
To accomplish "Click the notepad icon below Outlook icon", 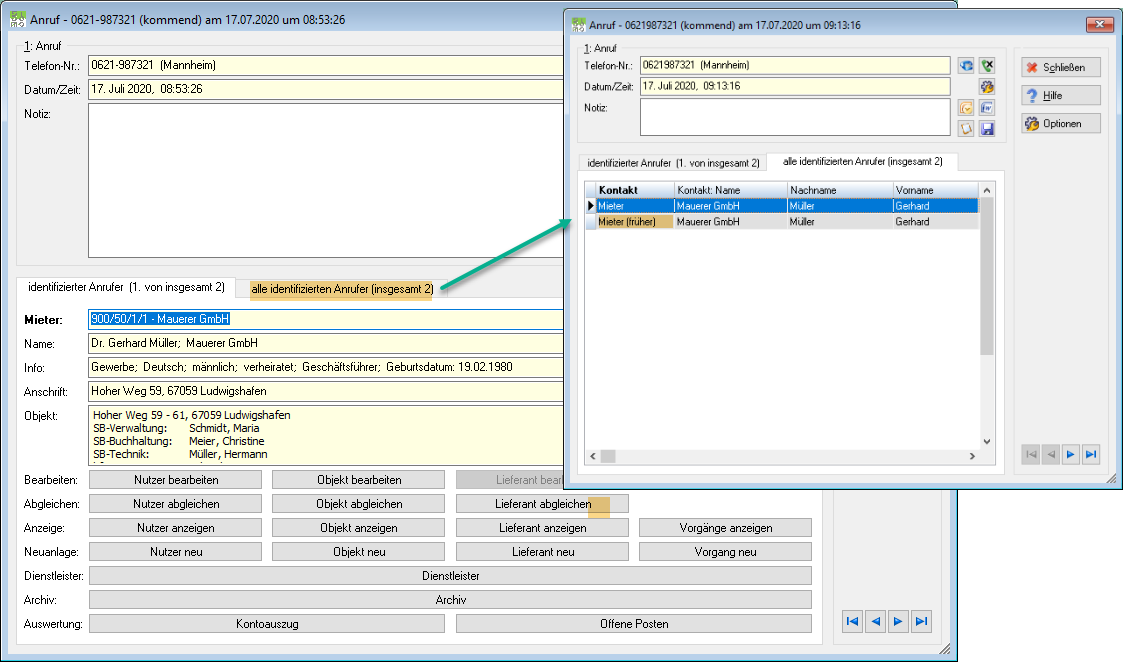I will [966, 129].
